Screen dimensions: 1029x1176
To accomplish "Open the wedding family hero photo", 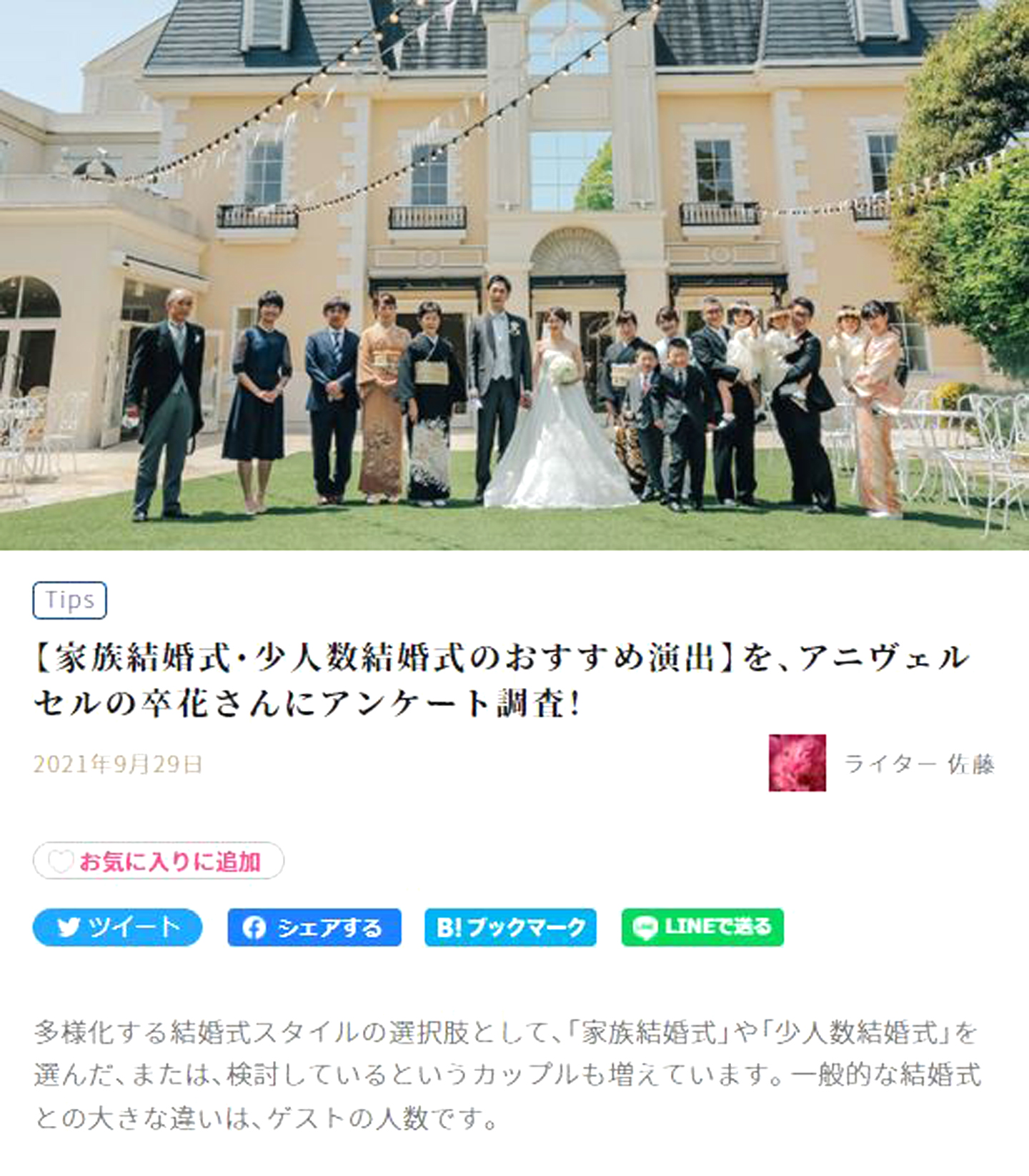I will (x=514, y=275).
